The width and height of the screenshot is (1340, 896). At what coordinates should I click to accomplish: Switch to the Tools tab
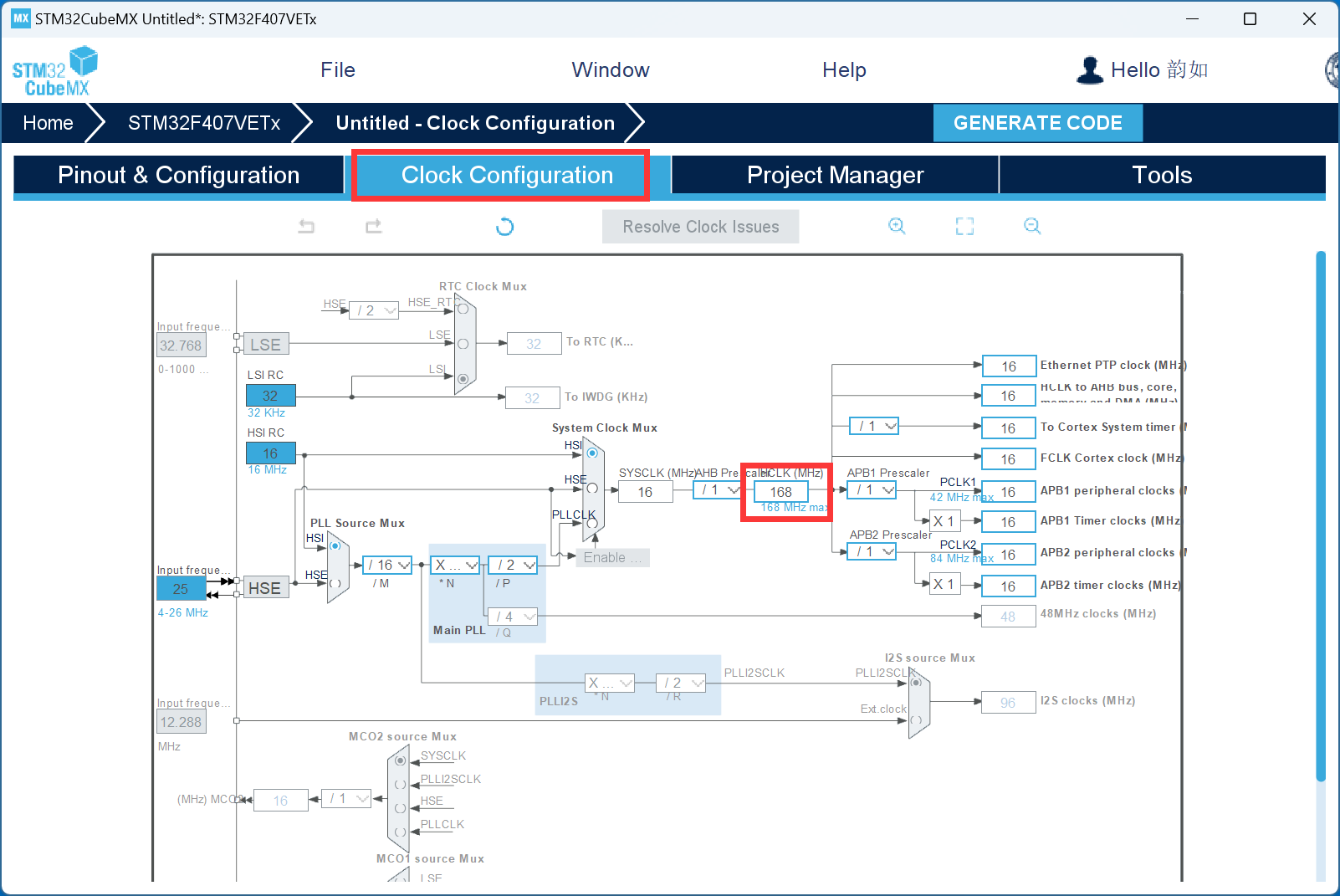(x=1162, y=175)
